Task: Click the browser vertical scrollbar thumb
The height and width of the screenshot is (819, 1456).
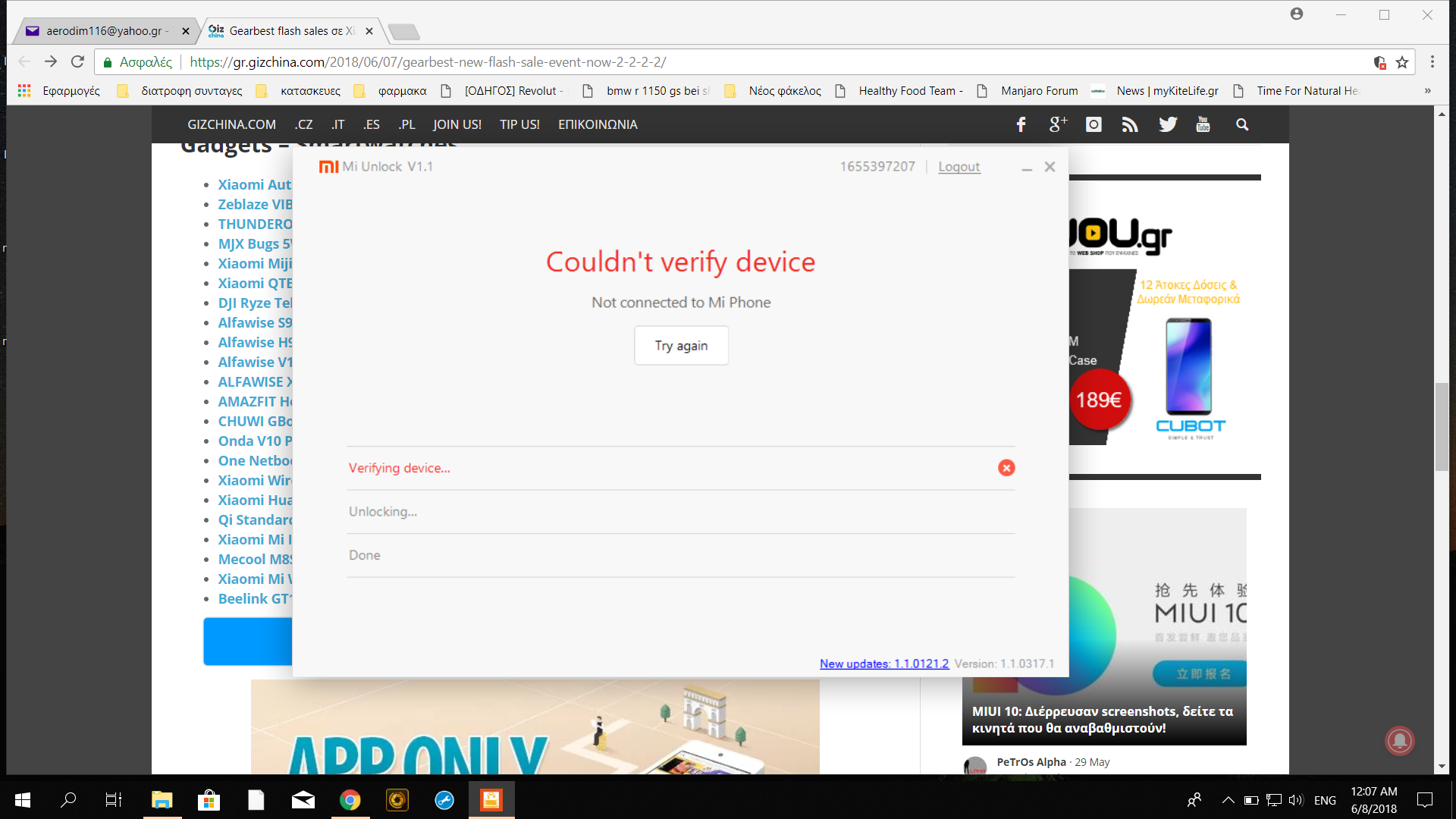Action: tap(1442, 428)
